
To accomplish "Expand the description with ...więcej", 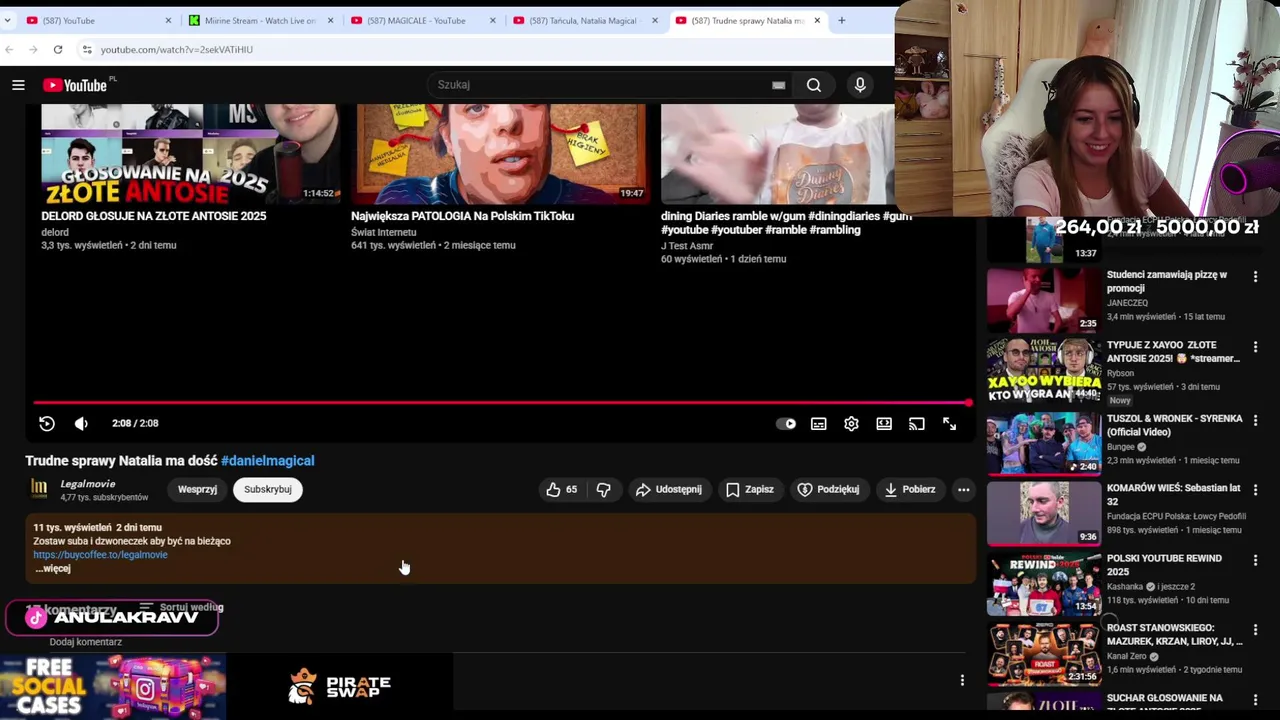I will click(x=53, y=569).
